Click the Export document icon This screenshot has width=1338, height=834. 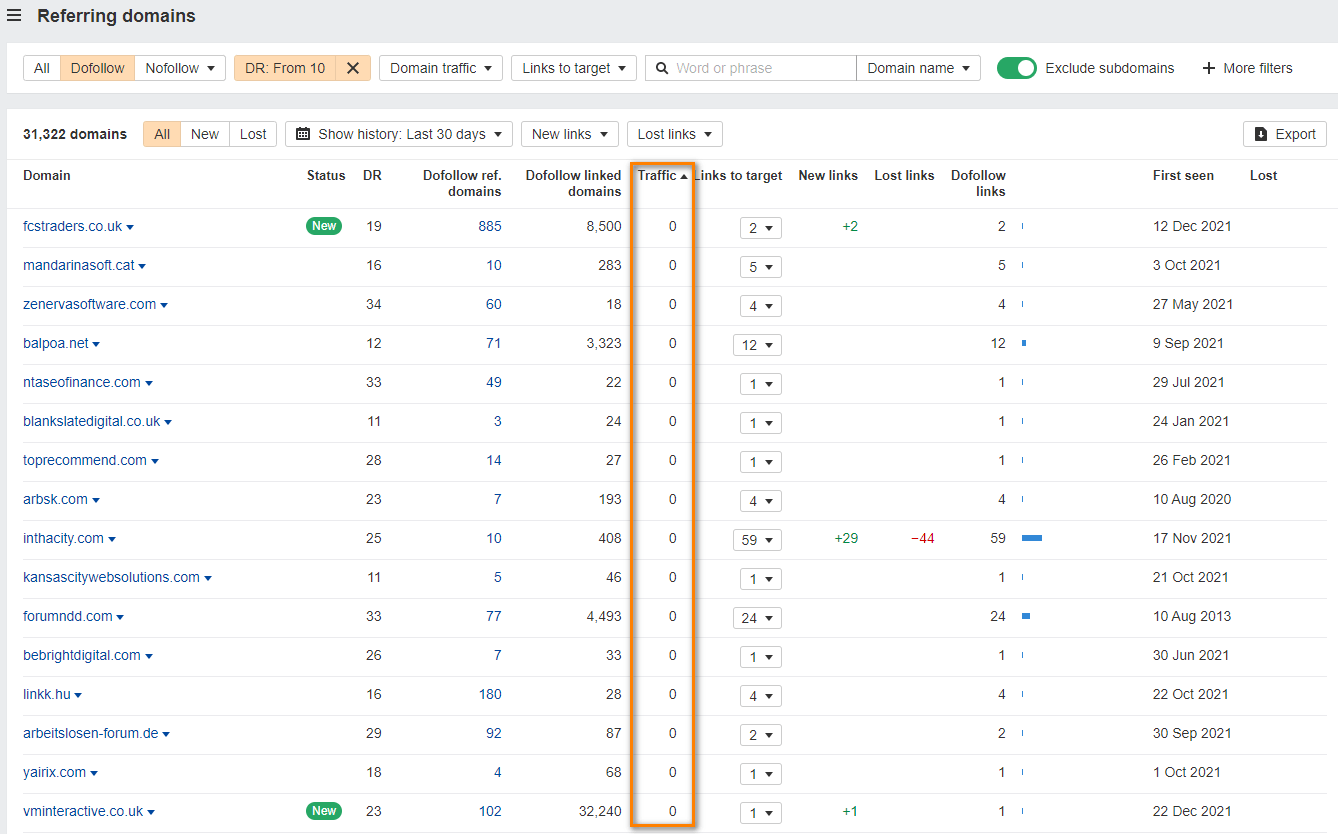point(1261,133)
